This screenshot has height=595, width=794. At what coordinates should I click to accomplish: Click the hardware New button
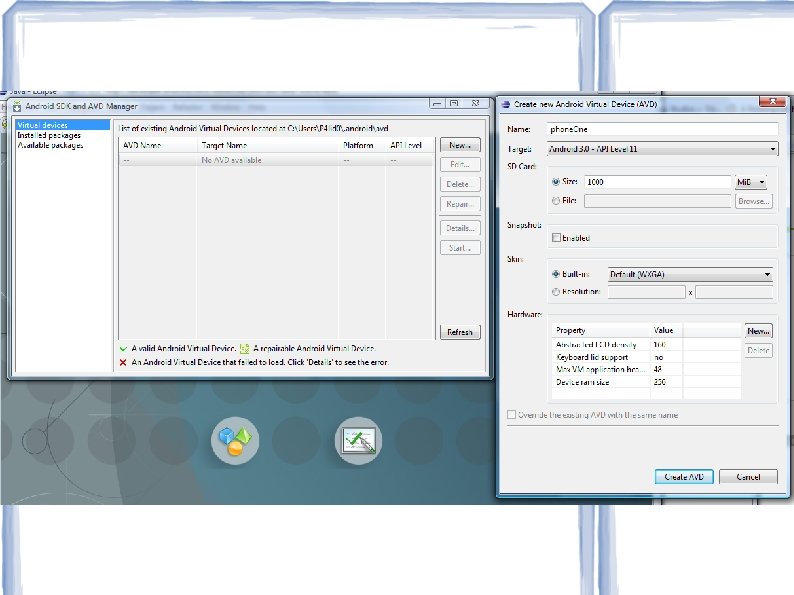(759, 331)
